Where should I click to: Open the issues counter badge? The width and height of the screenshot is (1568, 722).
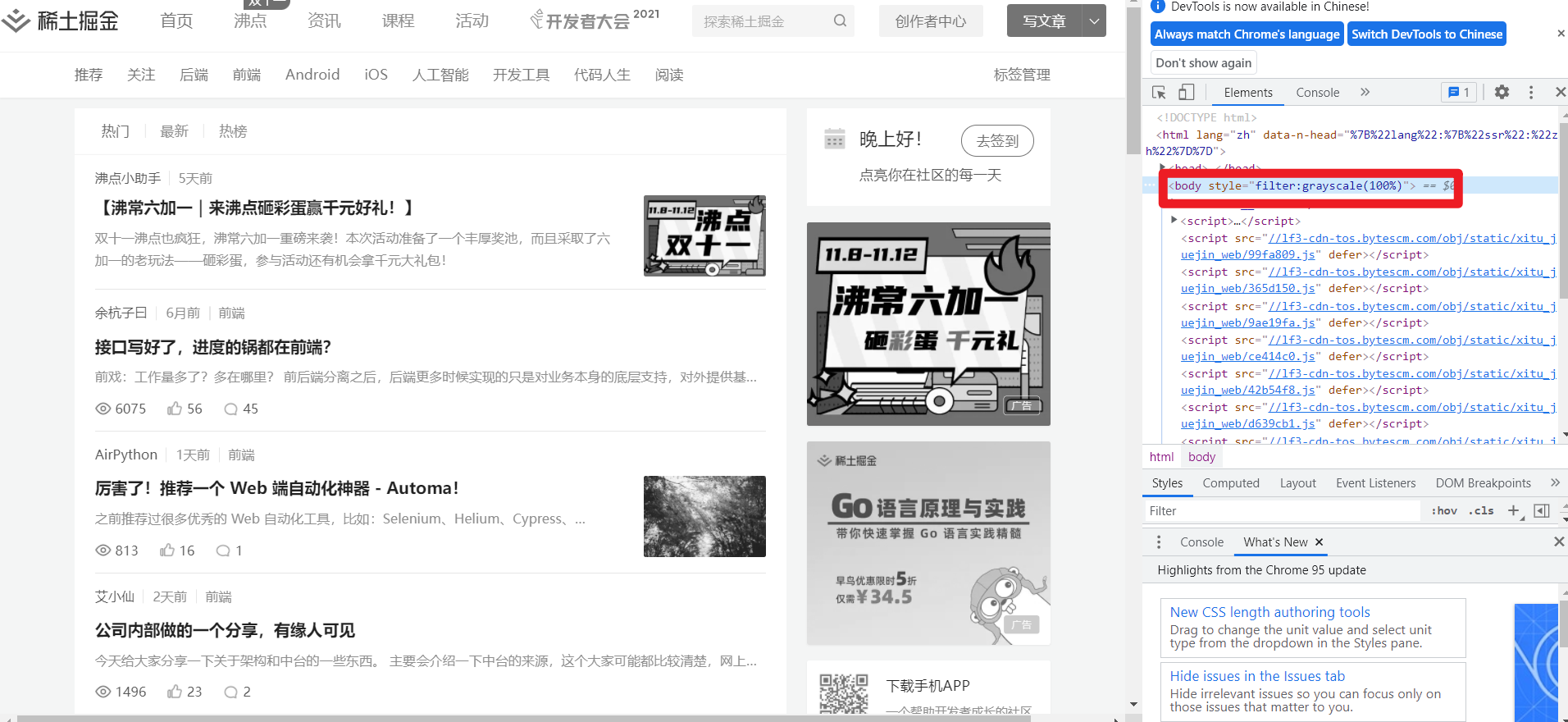(x=1458, y=93)
